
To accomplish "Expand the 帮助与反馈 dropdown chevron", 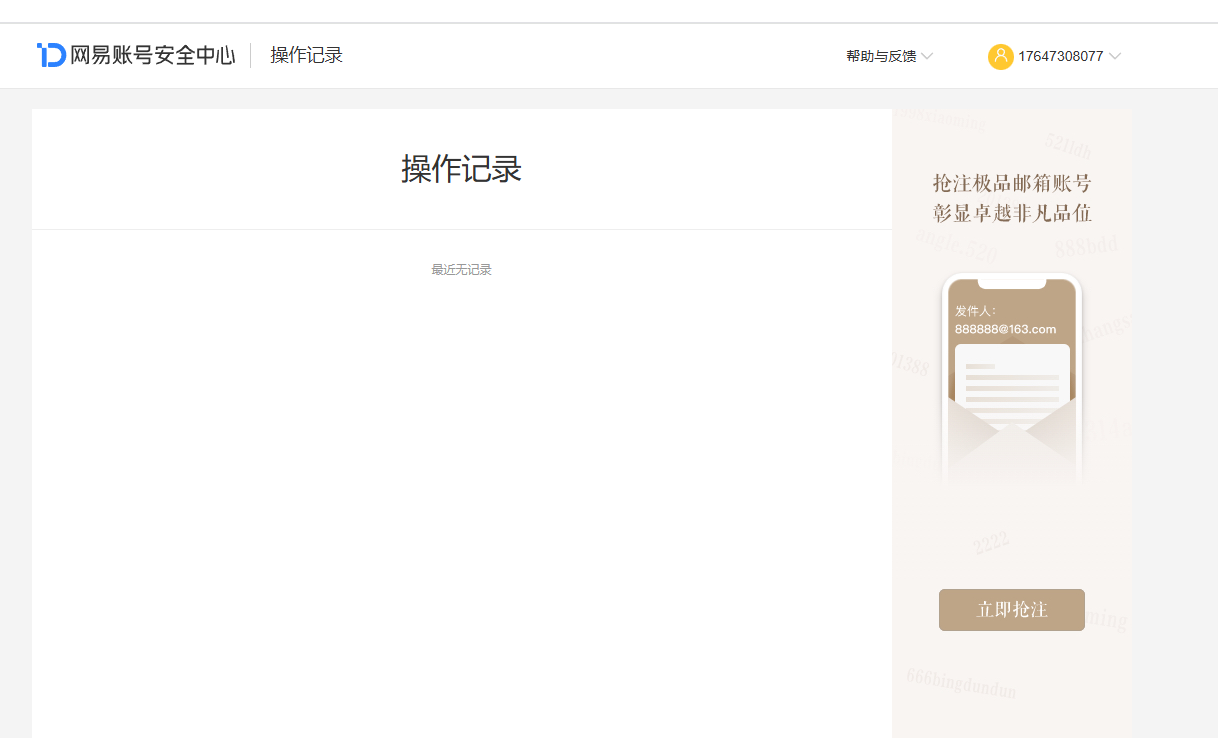I will click(x=927, y=56).
